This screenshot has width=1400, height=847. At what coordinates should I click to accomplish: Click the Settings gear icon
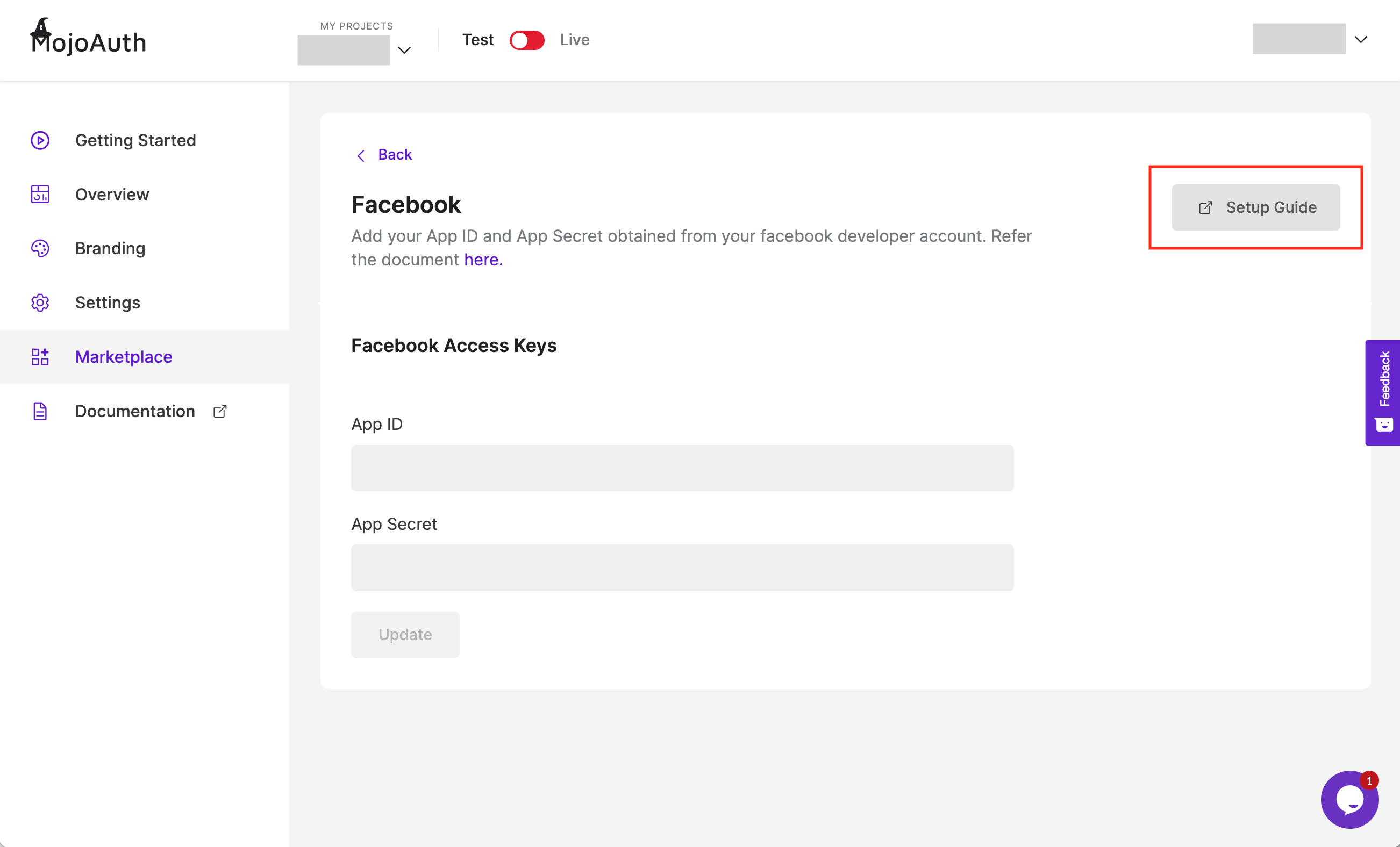40,303
